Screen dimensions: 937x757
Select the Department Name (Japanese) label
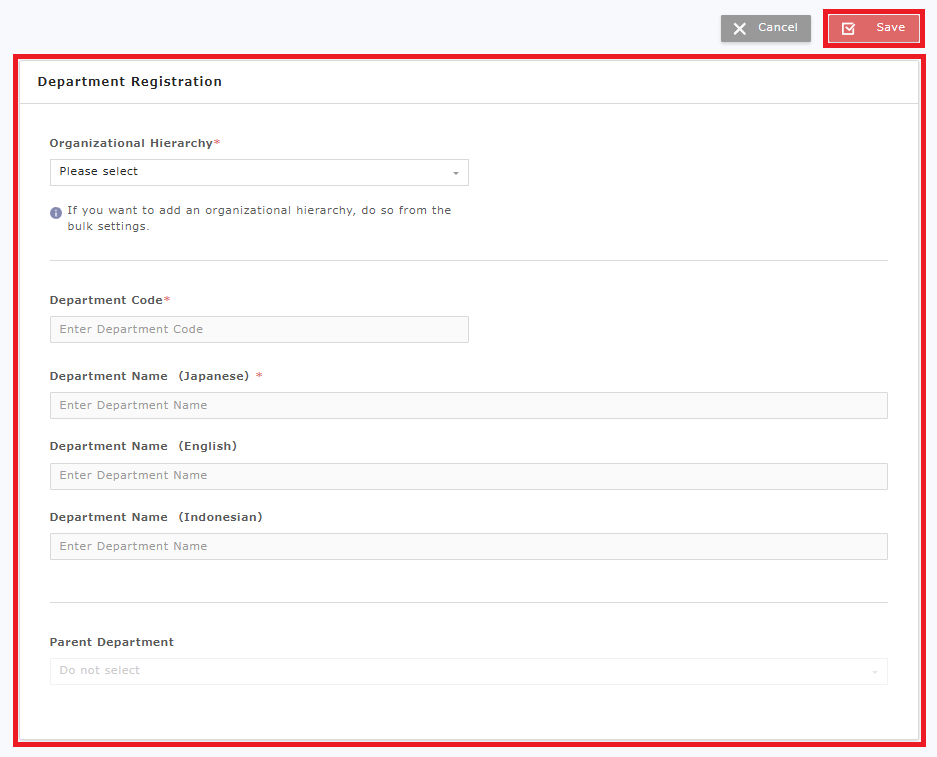[150, 377]
